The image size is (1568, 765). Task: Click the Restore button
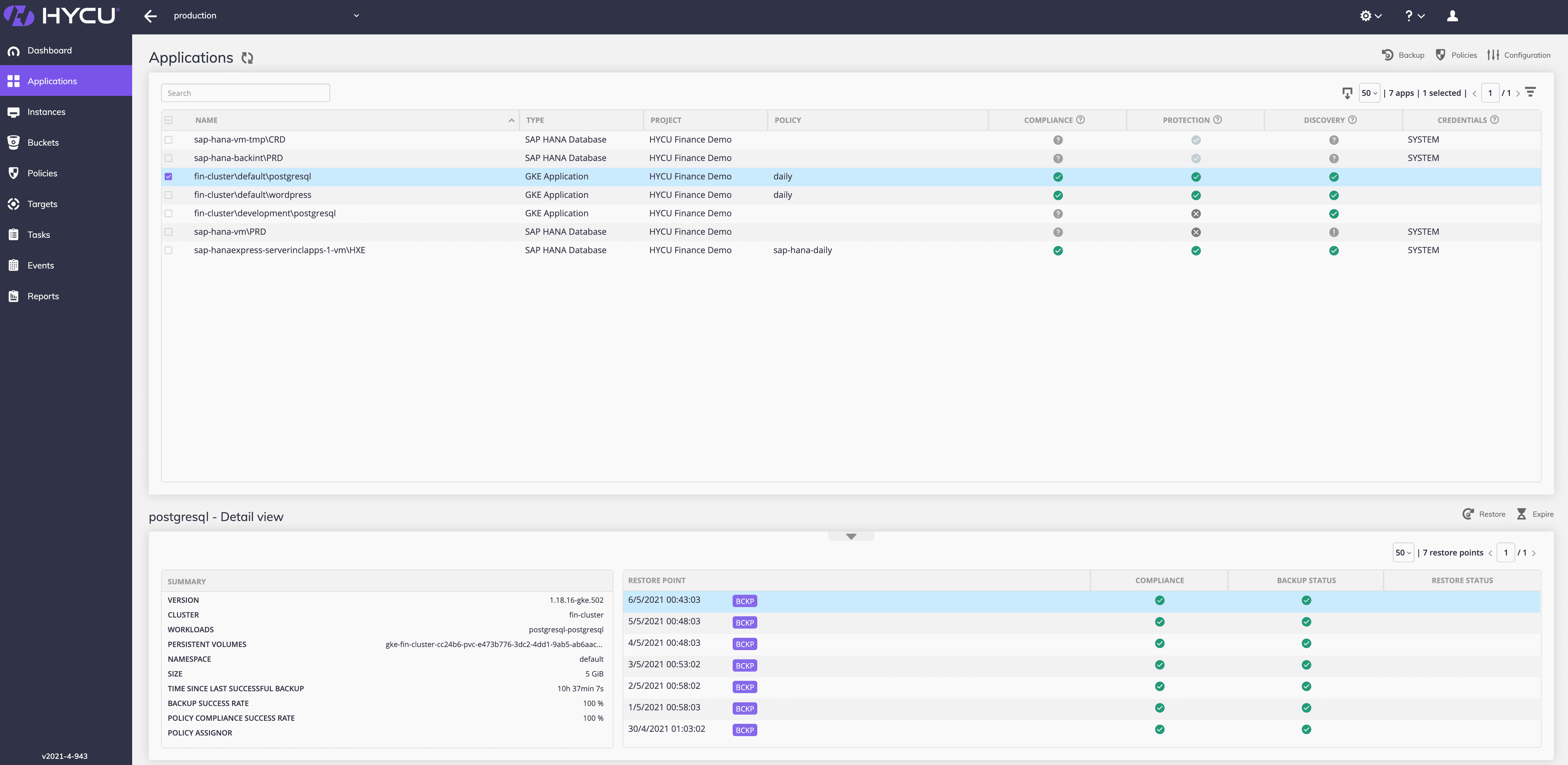(1483, 514)
